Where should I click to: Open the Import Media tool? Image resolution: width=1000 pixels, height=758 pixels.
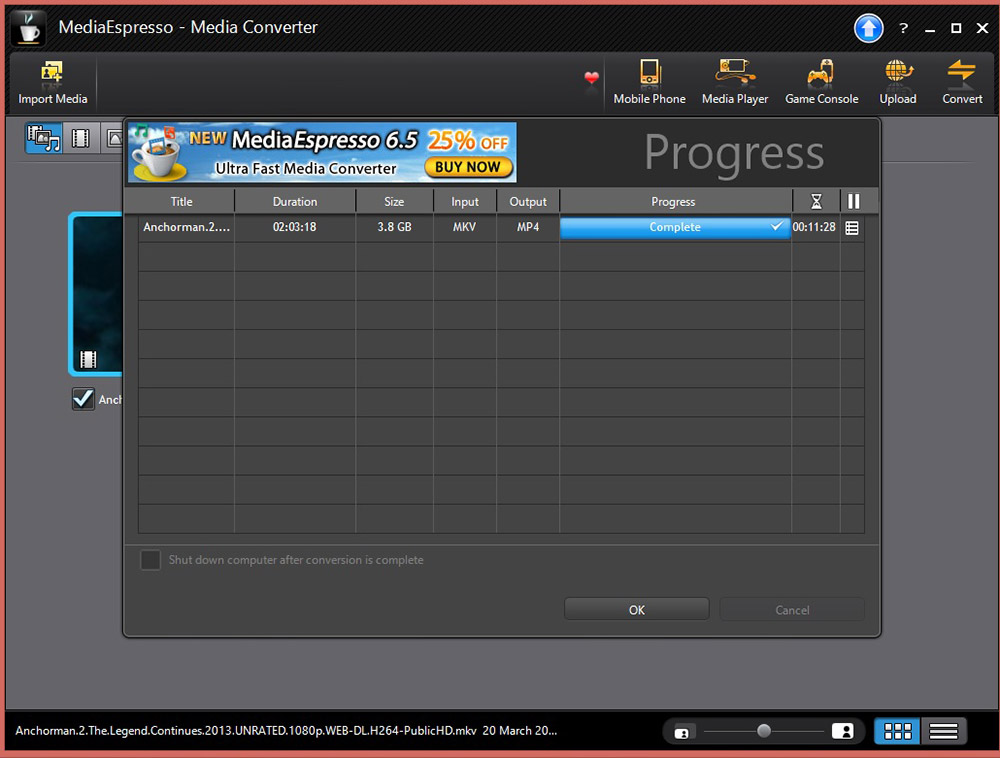point(52,84)
